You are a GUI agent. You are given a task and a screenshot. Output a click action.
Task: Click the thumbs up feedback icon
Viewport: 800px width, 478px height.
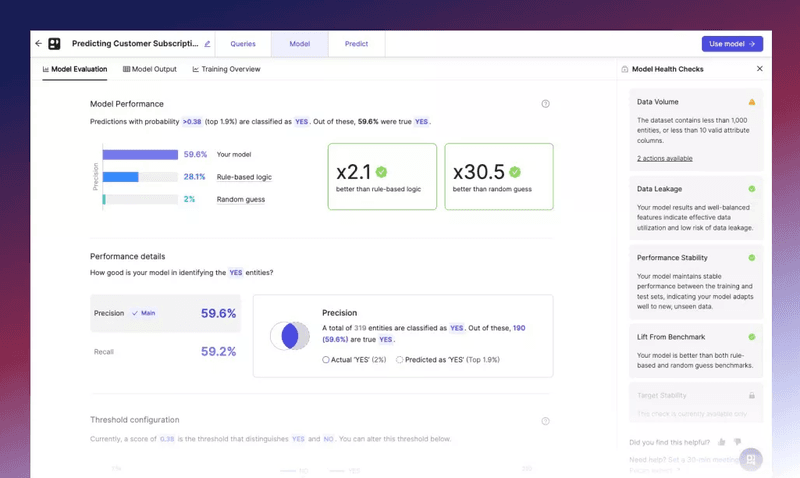coord(721,442)
